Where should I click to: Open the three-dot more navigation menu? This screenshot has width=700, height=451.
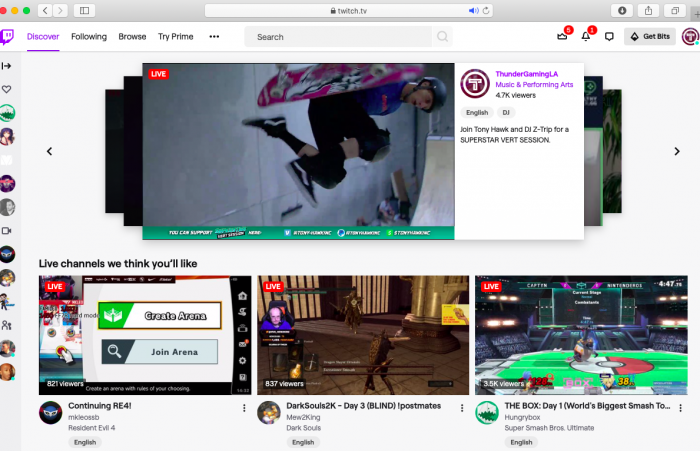coord(214,37)
